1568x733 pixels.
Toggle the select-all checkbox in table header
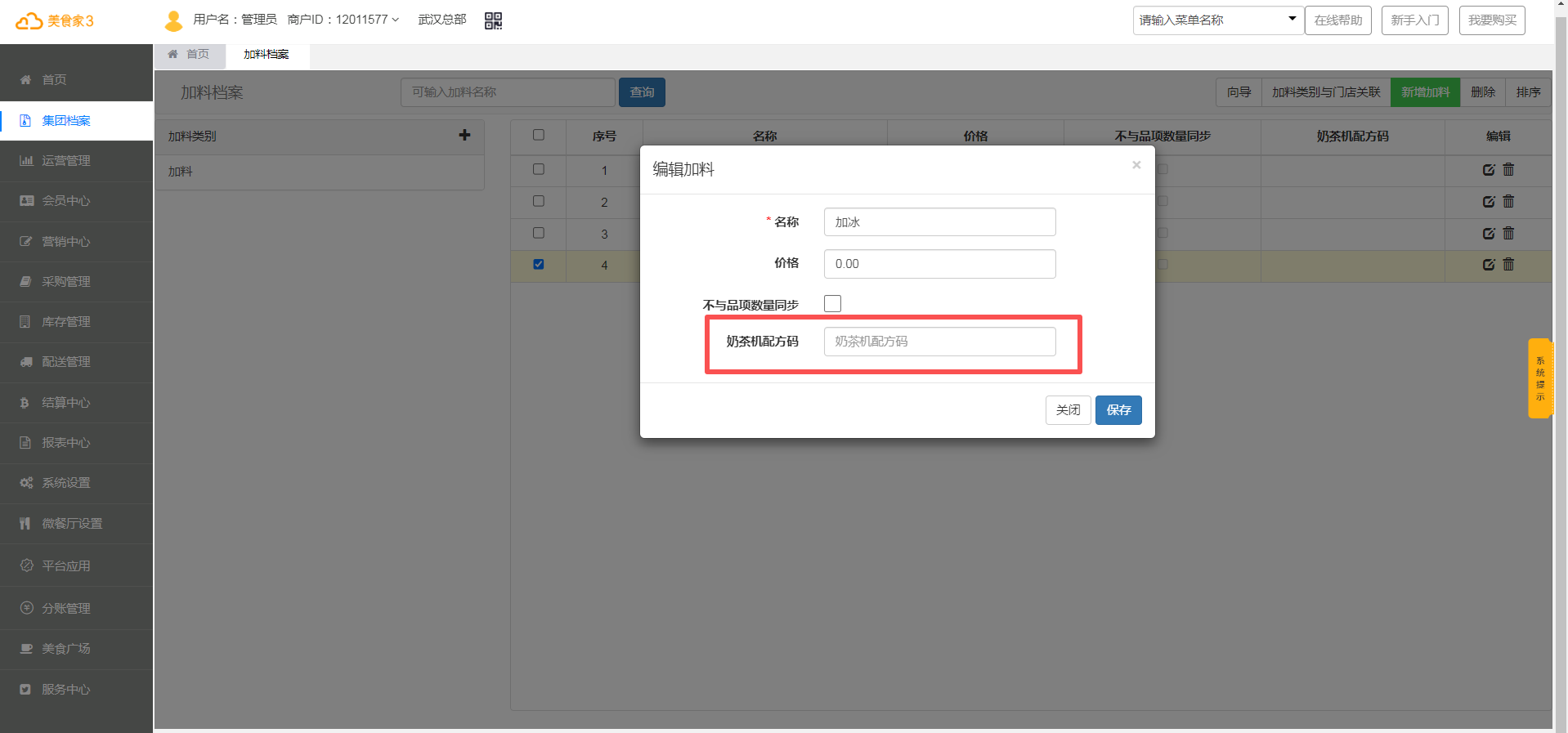(x=538, y=135)
